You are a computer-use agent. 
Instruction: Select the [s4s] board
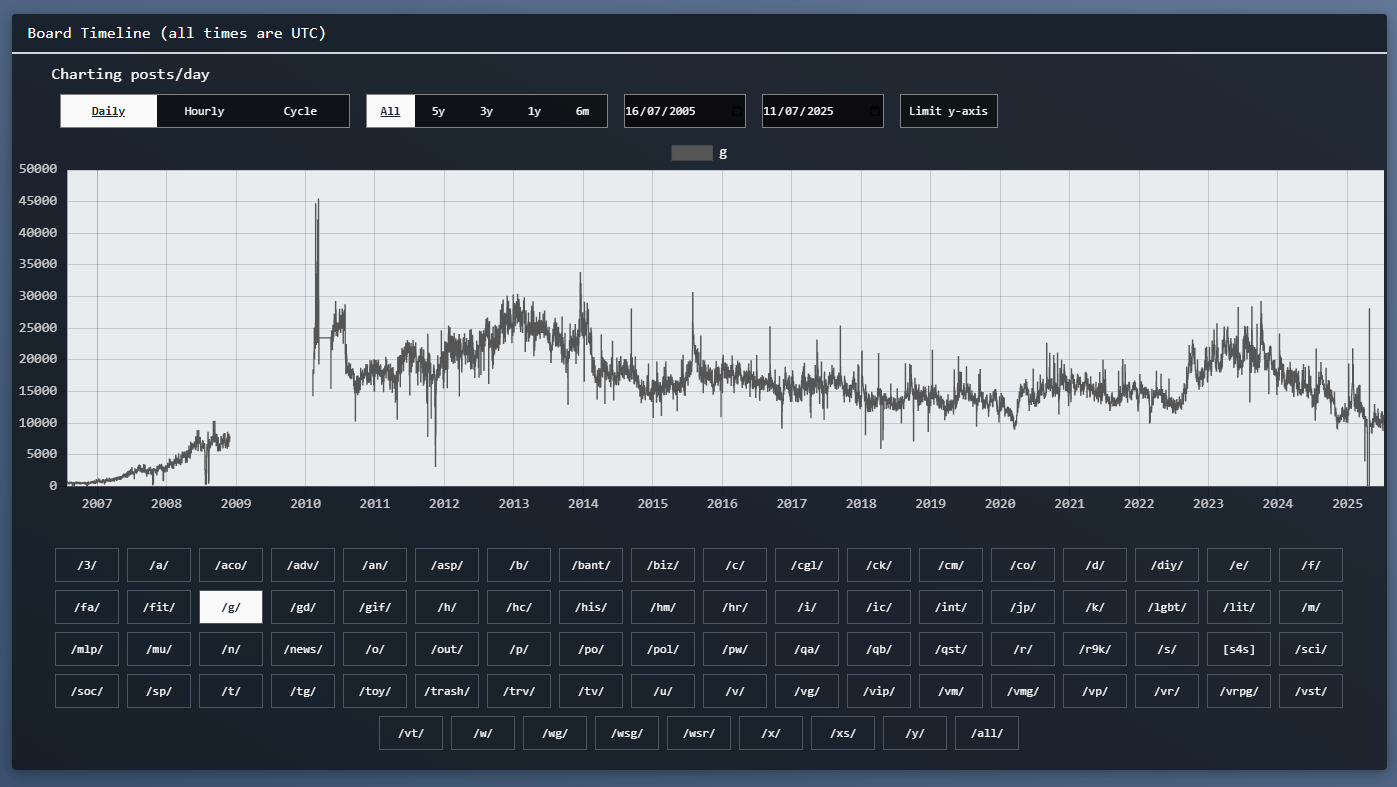(1239, 649)
